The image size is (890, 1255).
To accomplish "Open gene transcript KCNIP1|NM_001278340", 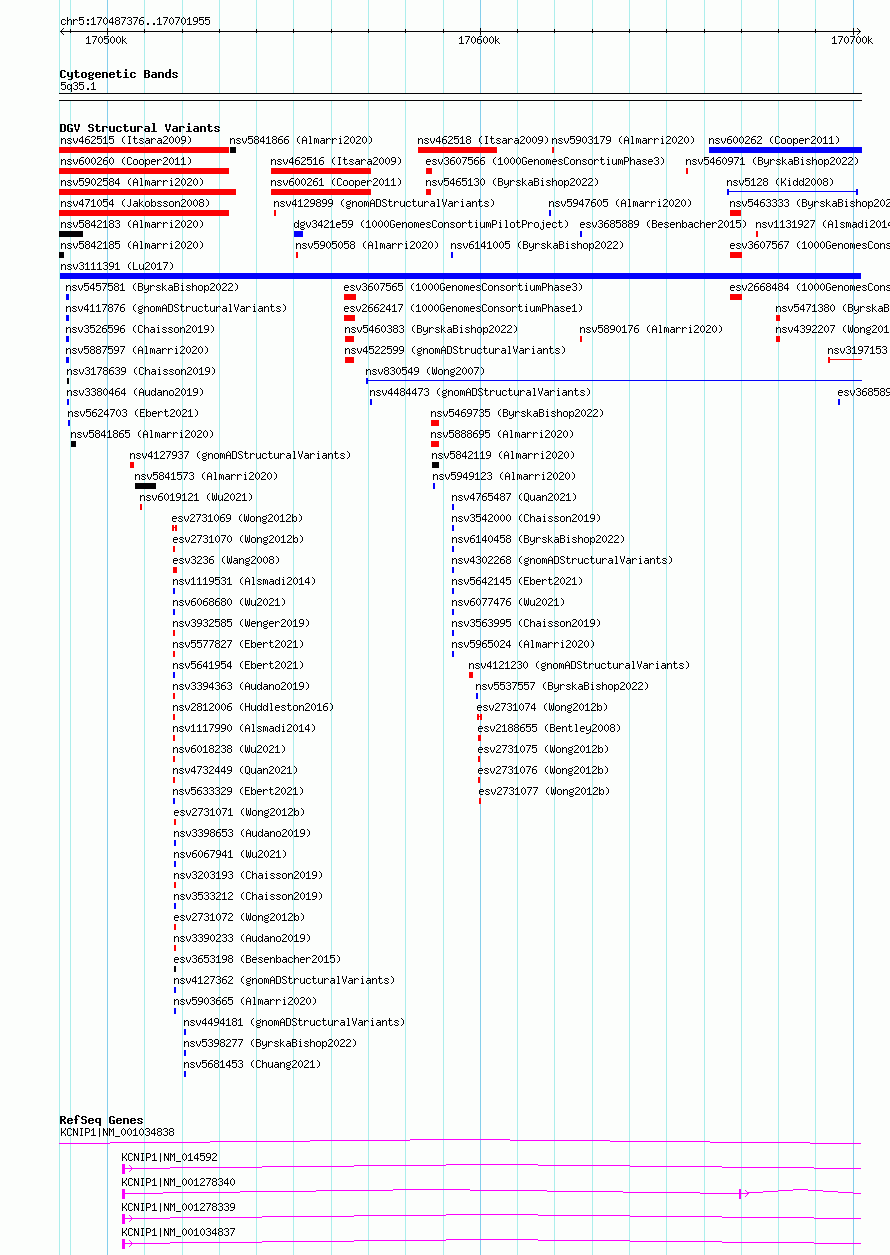I will (179, 1182).
